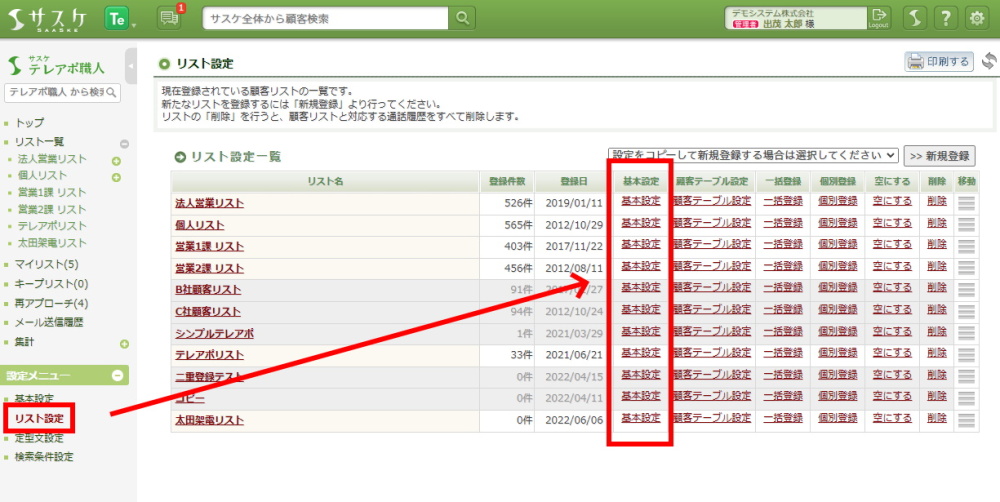Click the green plus next to 法人営業リスト
Image resolution: width=1000 pixels, height=502 pixels.
(x=116, y=160)
